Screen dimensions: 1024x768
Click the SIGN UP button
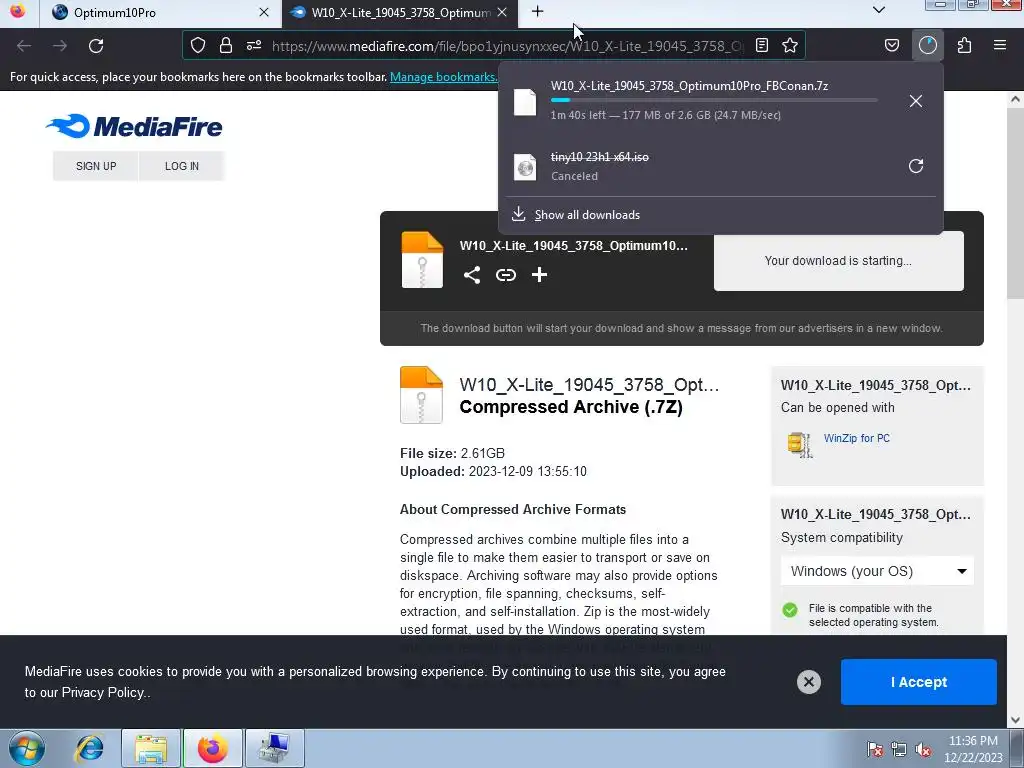click(96, 166)
